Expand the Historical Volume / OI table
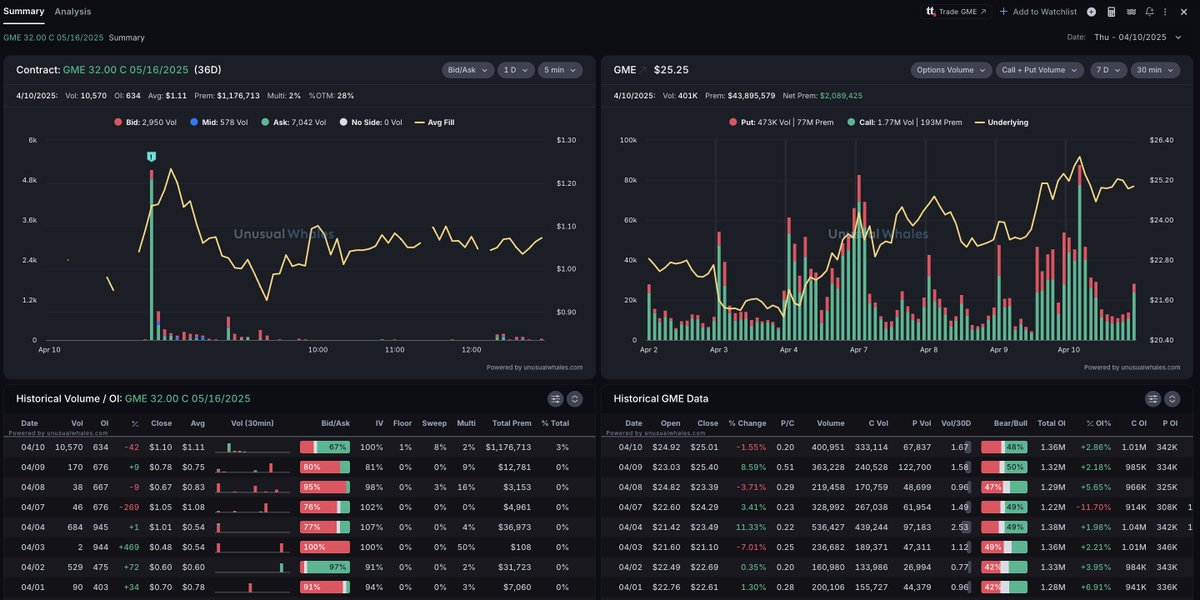 [x=575, y=398]
